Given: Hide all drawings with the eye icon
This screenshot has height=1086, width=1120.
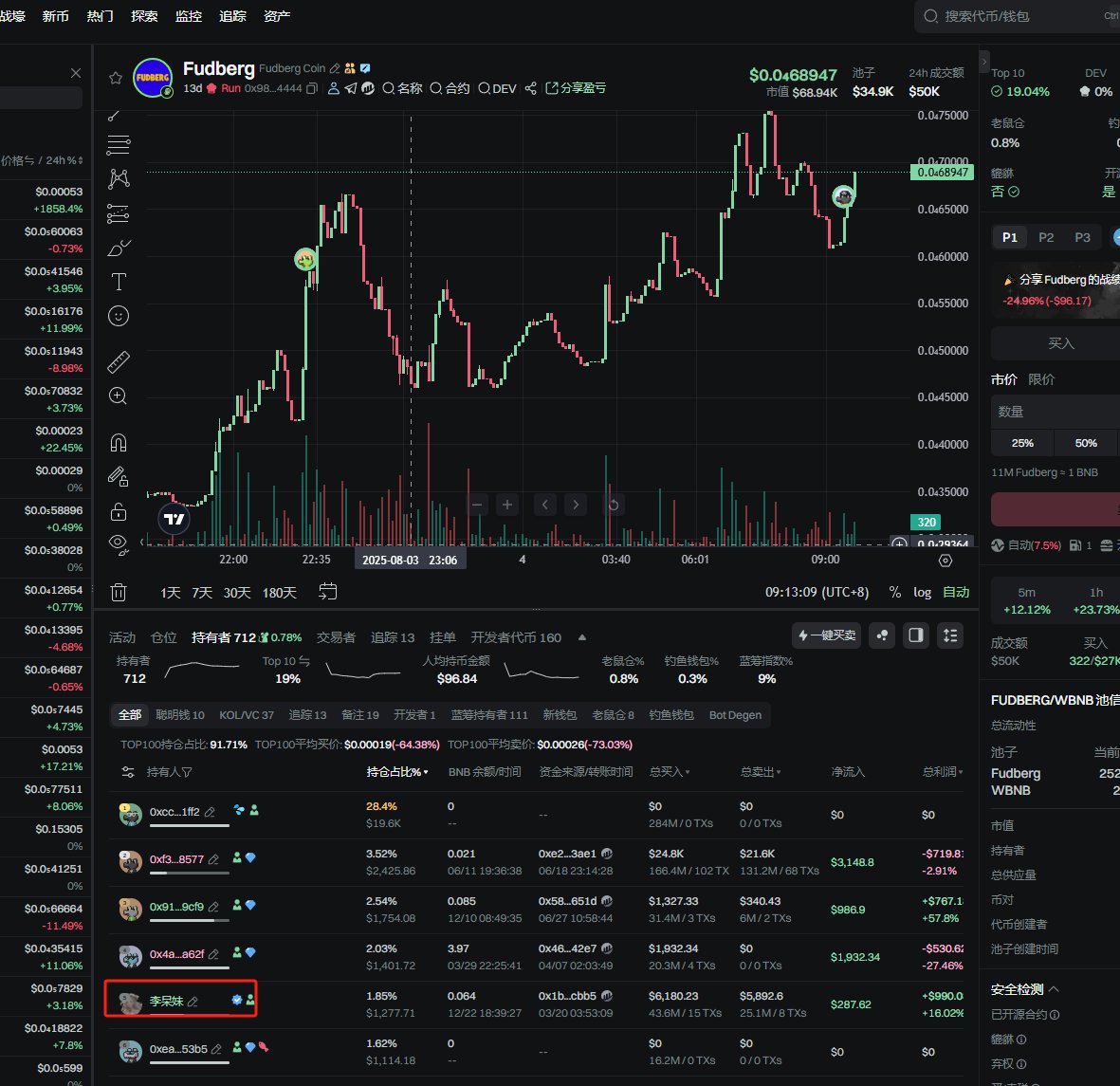Looking at the screenshot, I should tap(119, 544).
